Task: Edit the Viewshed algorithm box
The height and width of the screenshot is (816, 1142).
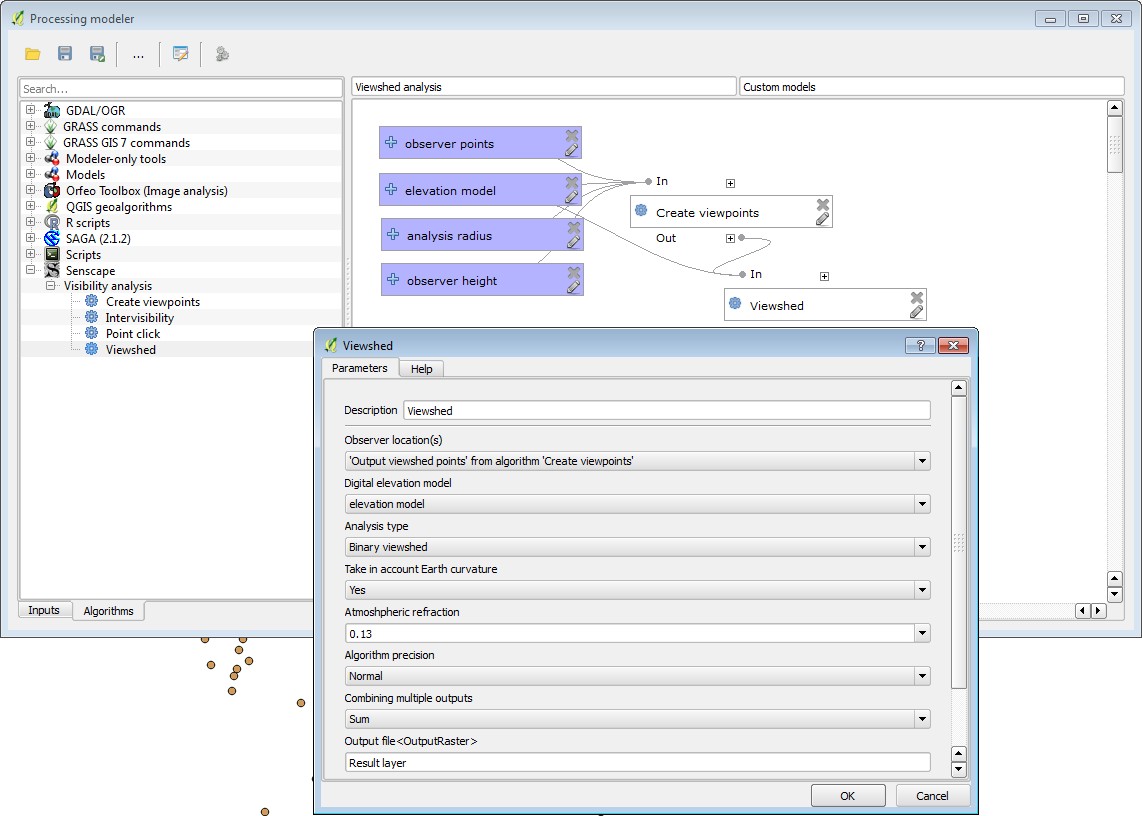Action: (x=917, y=312)
